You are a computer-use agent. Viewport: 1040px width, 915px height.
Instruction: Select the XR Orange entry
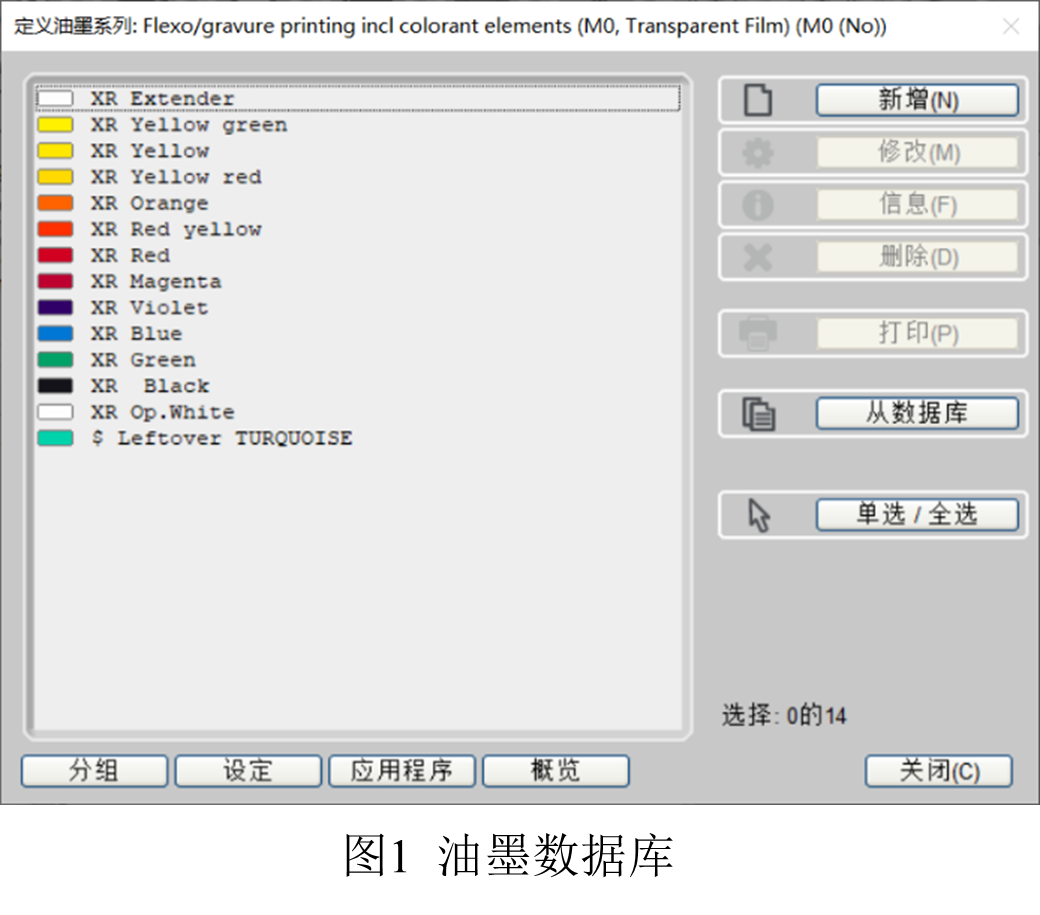358,203
